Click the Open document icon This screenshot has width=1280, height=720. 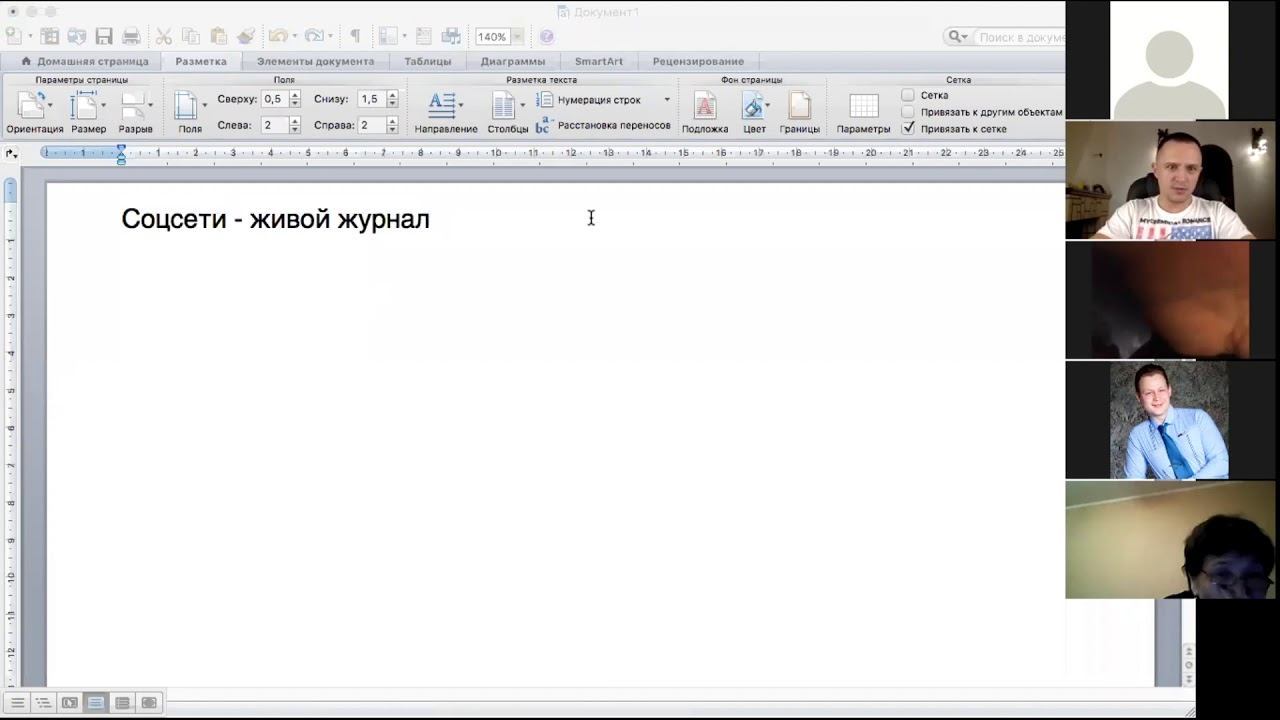tap(76, 36)
